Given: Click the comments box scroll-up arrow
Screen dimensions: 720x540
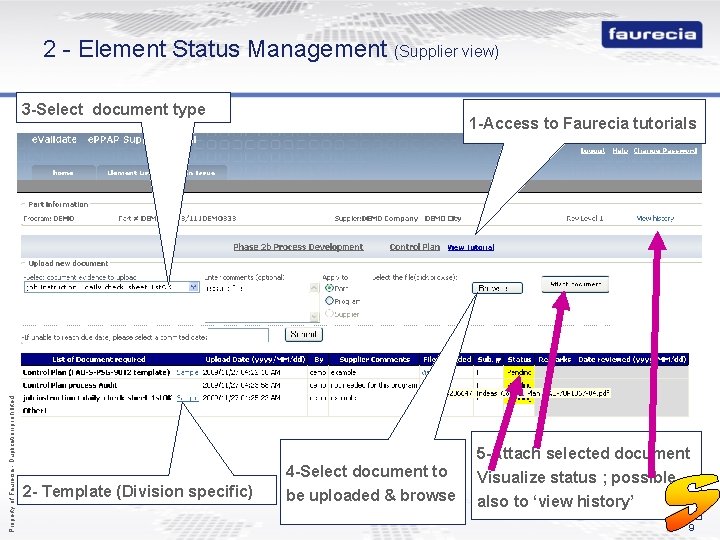Looking at the screenshot, I should point(315,287).
